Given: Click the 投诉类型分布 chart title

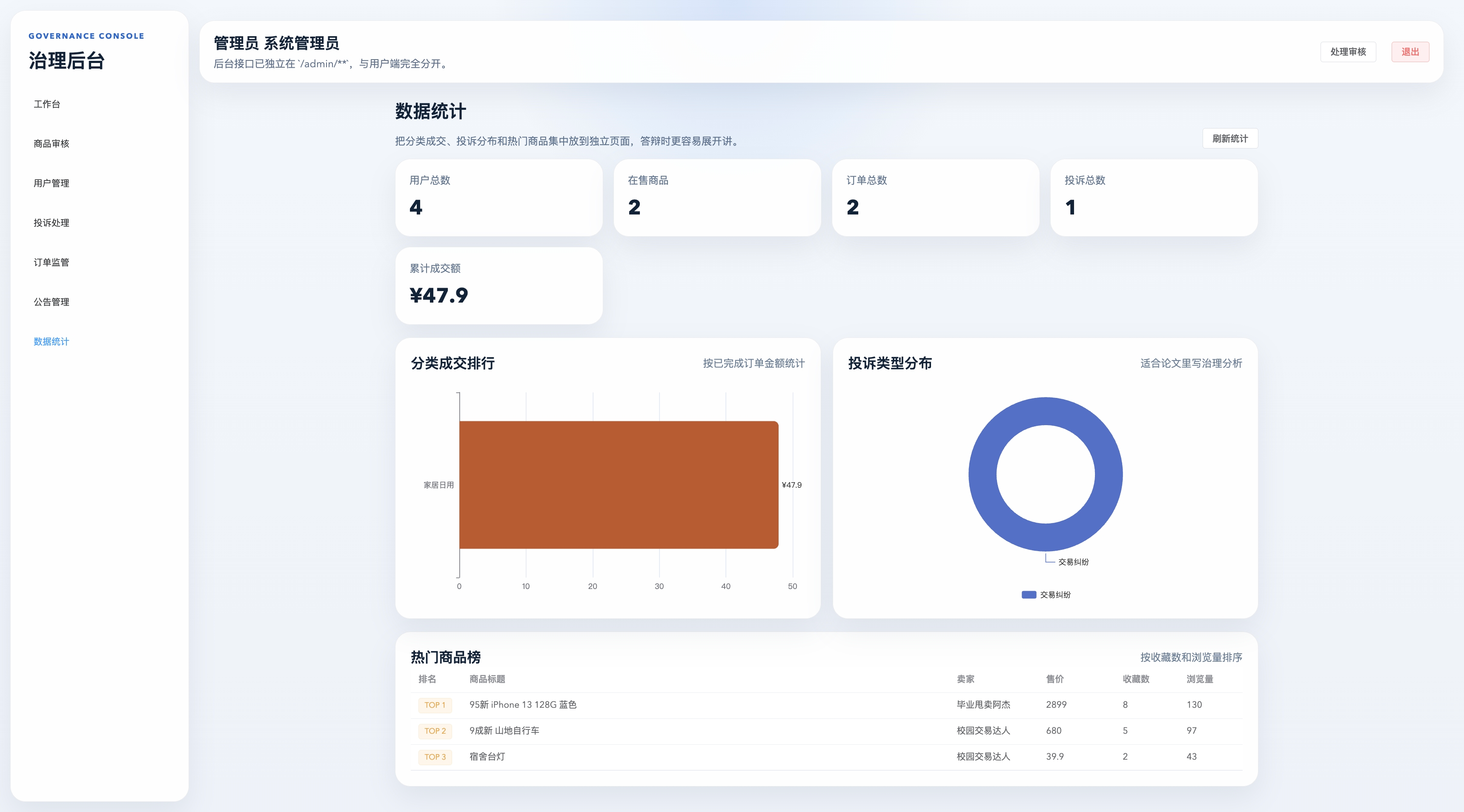Looking at the screenshot, I should click(889, 363).
